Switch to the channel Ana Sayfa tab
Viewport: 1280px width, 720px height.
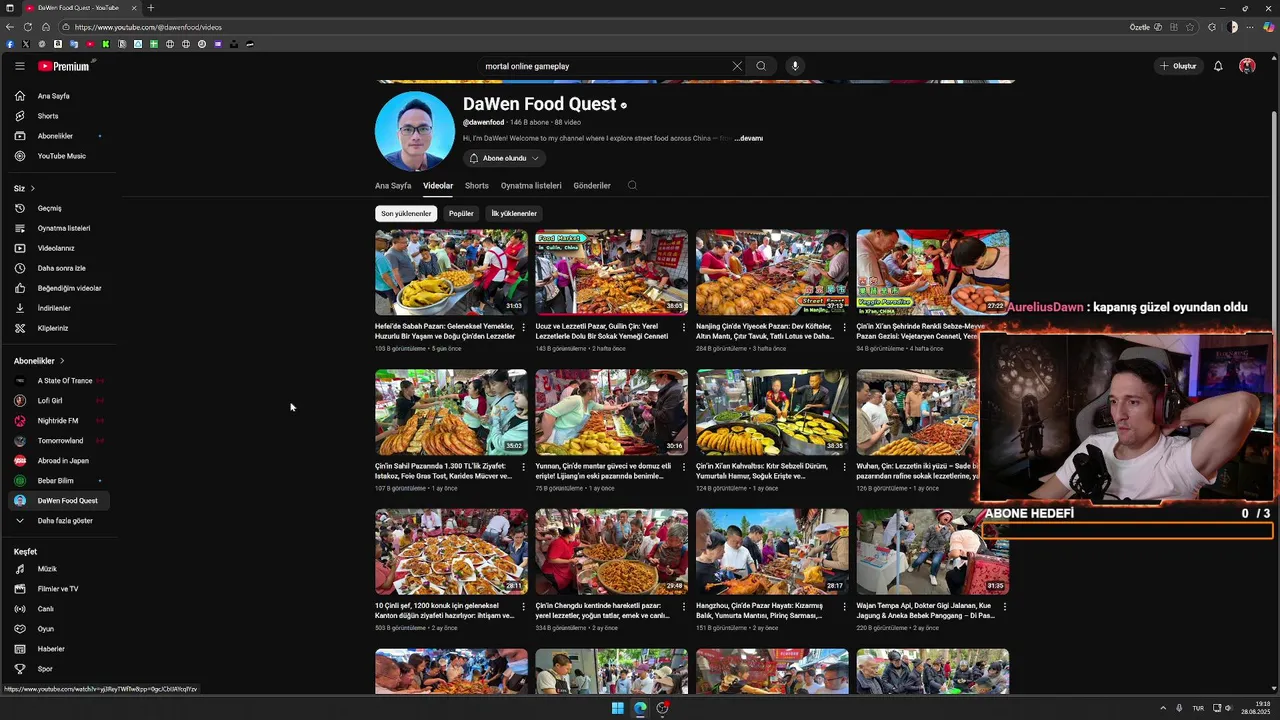[x=393, y=185]
